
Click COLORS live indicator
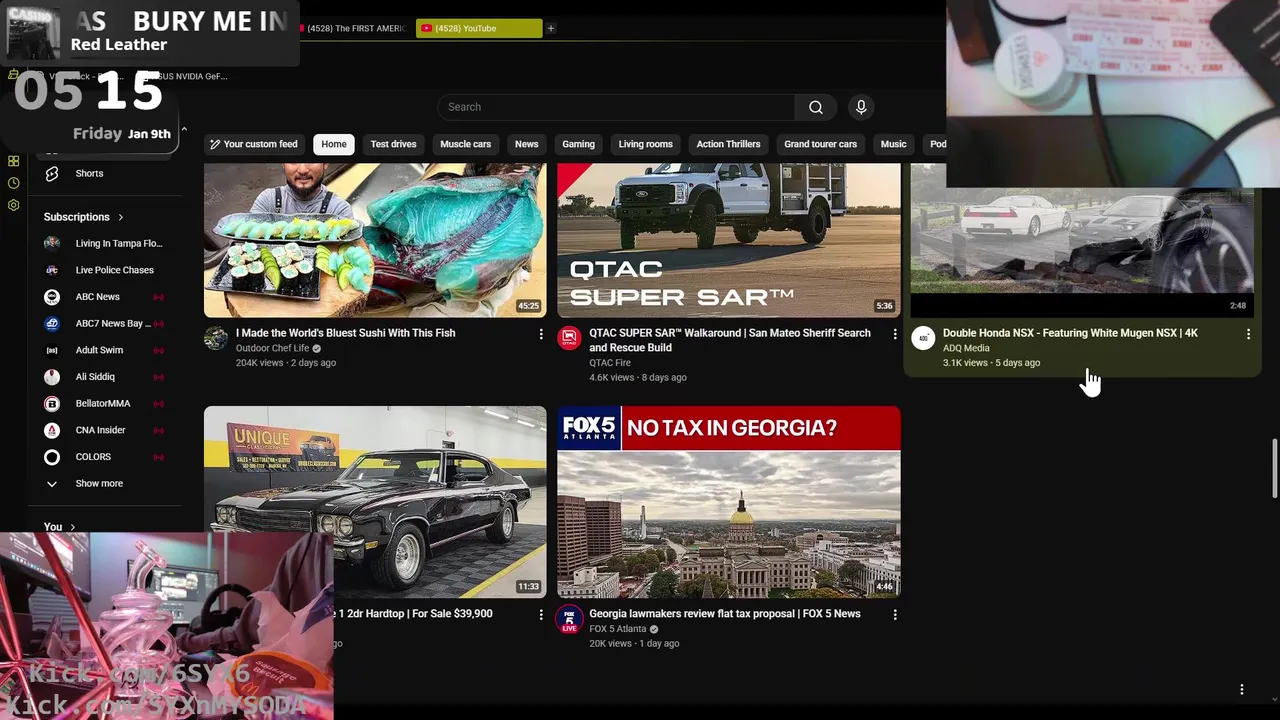pos(158,457)
